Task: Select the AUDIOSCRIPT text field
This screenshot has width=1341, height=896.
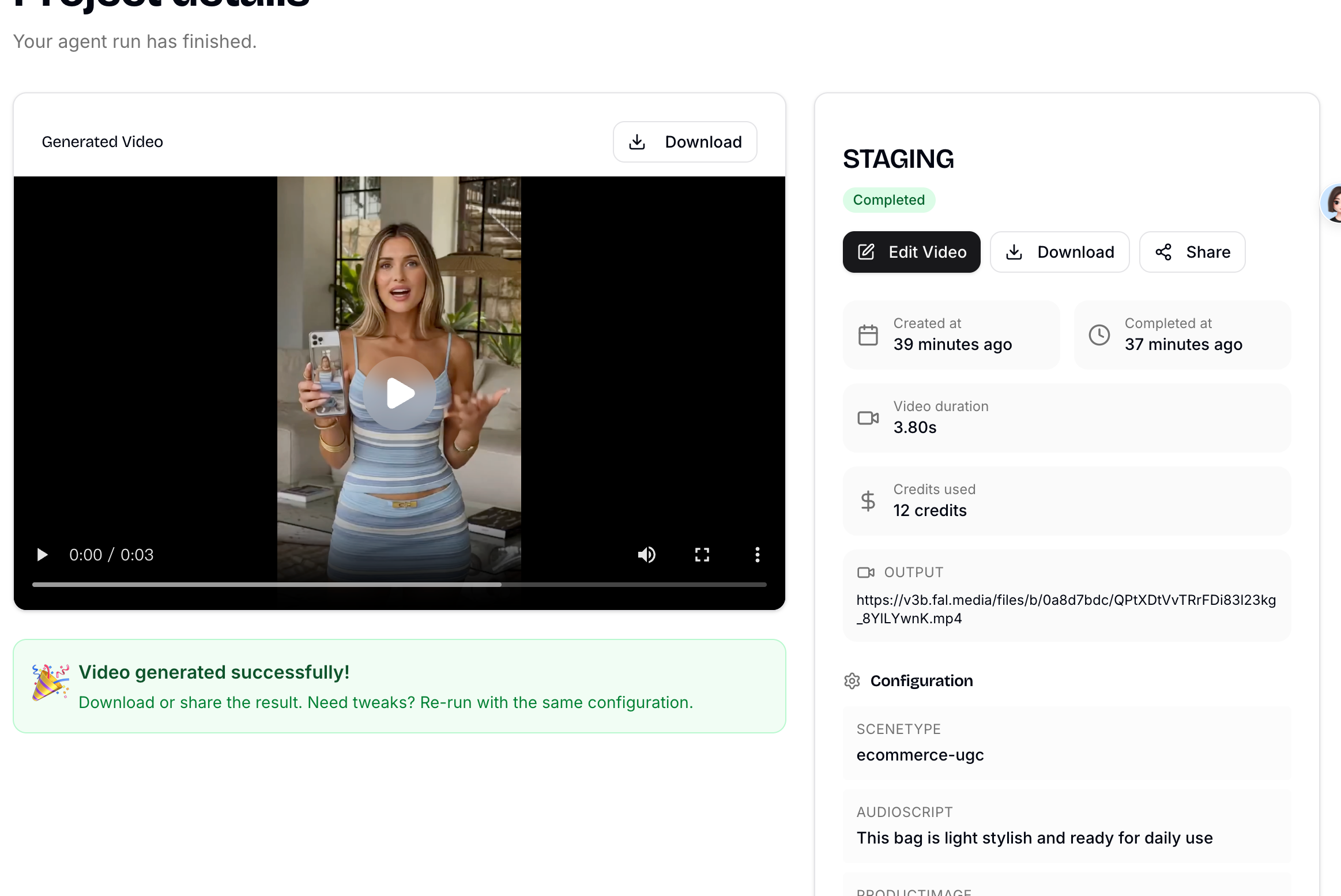Action: click(x=1034, y=838)
